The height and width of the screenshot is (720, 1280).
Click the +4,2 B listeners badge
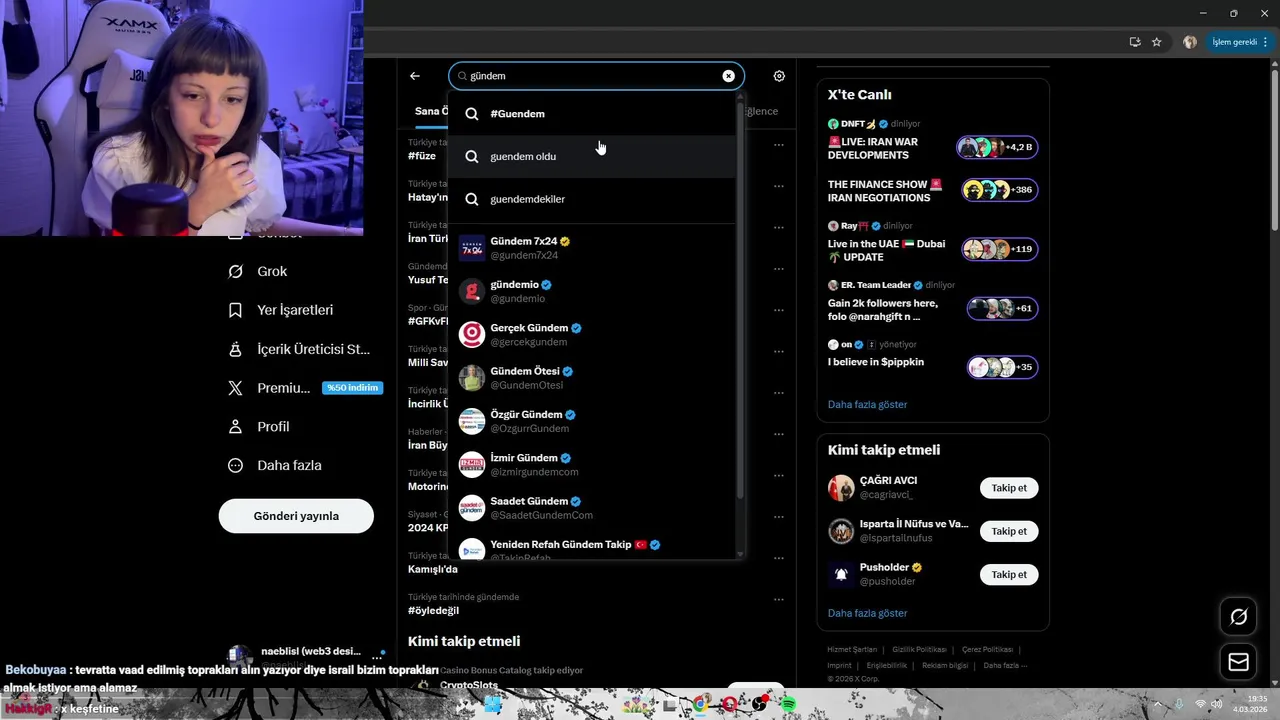tap(998, 147)
